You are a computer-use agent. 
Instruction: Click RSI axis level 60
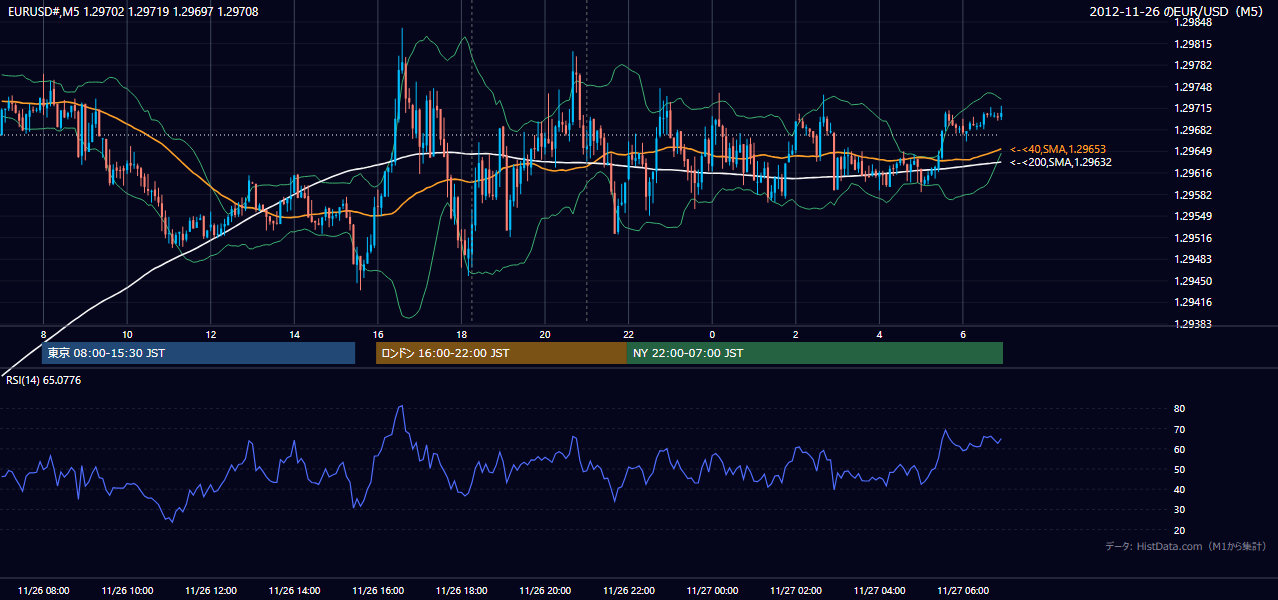click(1179, 450)
